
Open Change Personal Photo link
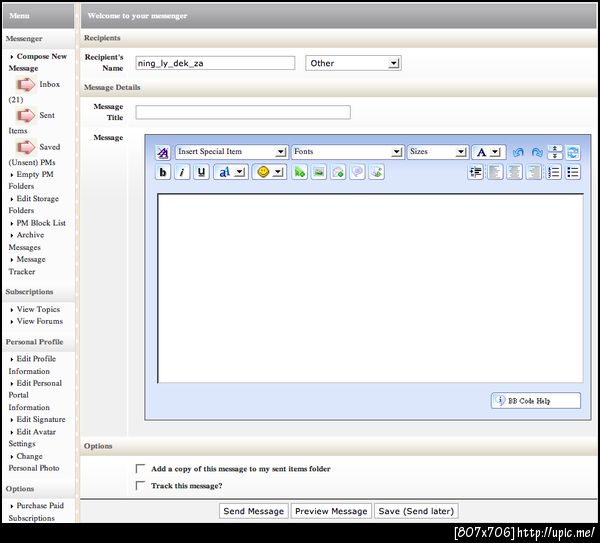(x=34, y=462)
